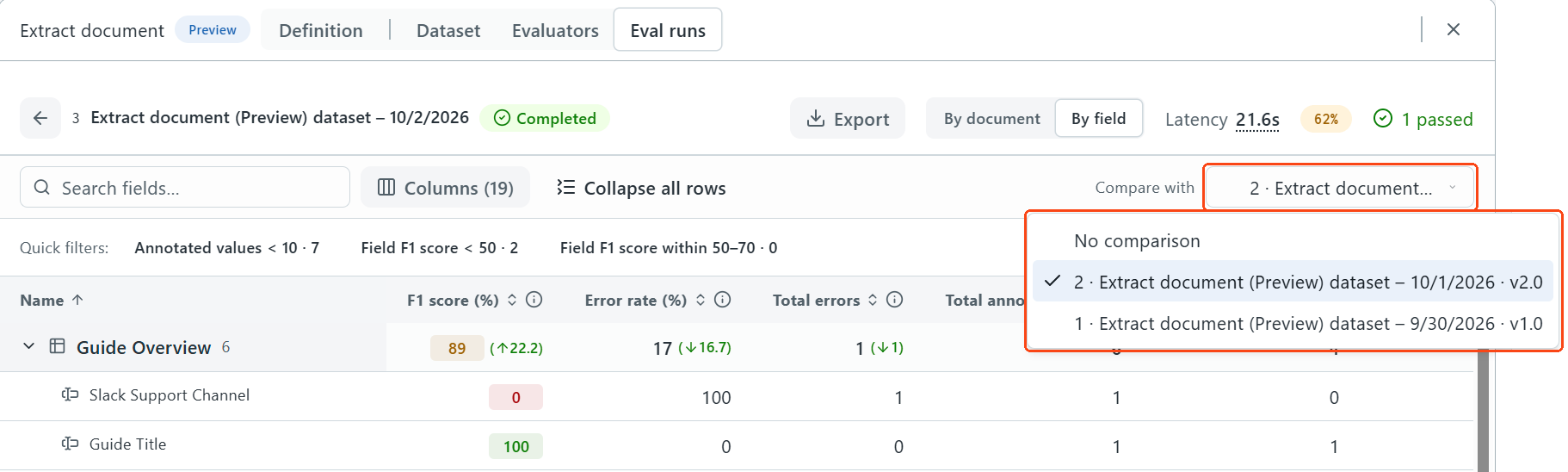This screenshot has width=1568, height=472.
Task: Click the 1 passed label
Action: [x=1436, y=119]
